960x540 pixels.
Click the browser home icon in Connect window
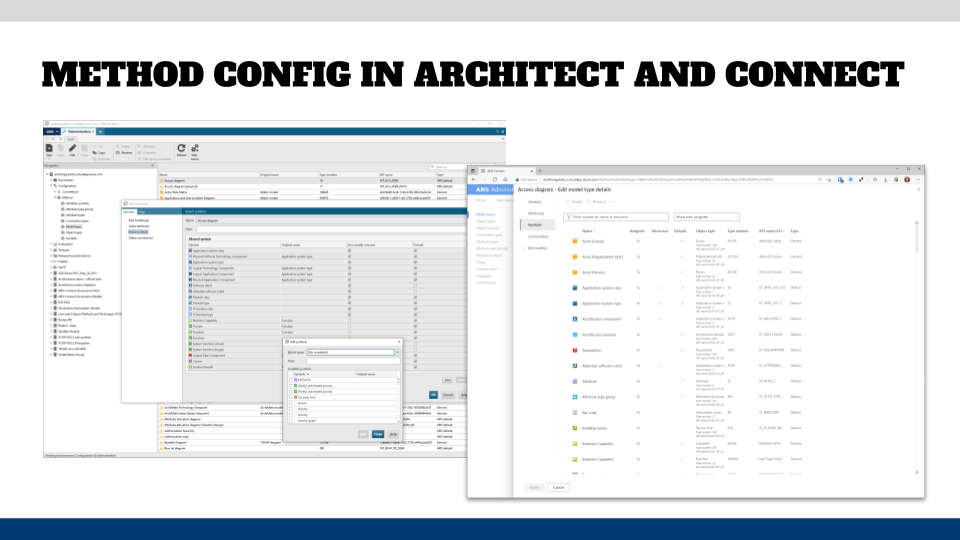505,179
